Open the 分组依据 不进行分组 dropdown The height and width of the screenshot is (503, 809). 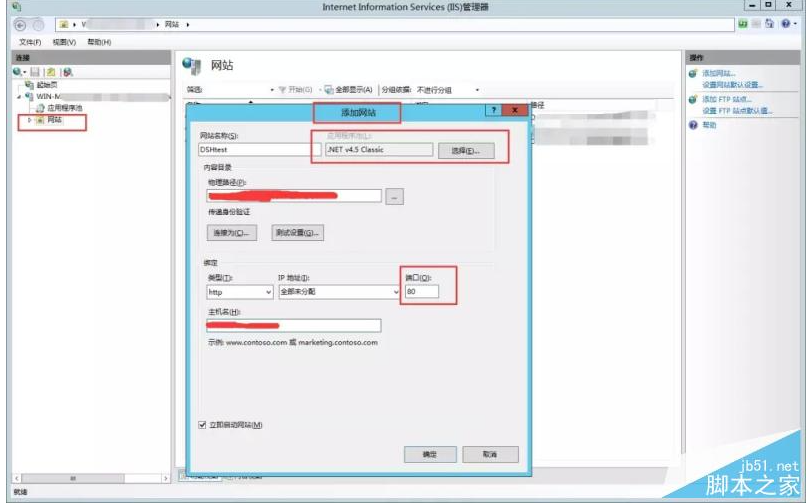click(x=448, y=90)
